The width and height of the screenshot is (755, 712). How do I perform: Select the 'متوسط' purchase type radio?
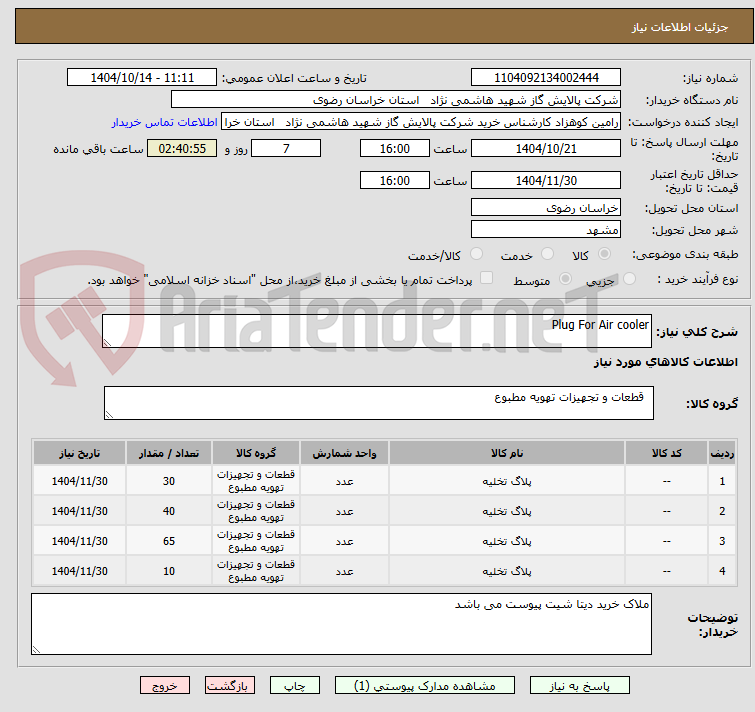pyautogui.click(x=565, y=279)
